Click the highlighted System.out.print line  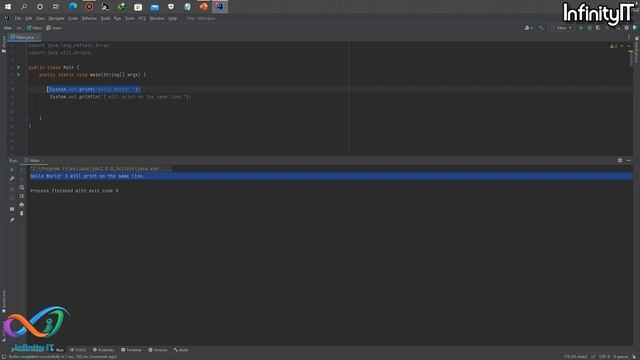[x=93, y=89]
